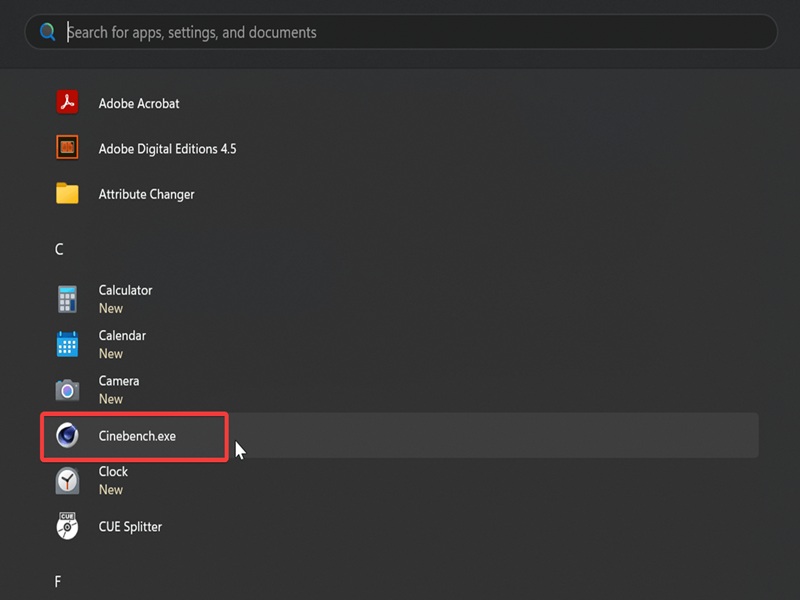The width and height of the screenshot is (800, 600).
Task: Click the Camera app icon
Action: pyautogui.click(x=67, y=390)
